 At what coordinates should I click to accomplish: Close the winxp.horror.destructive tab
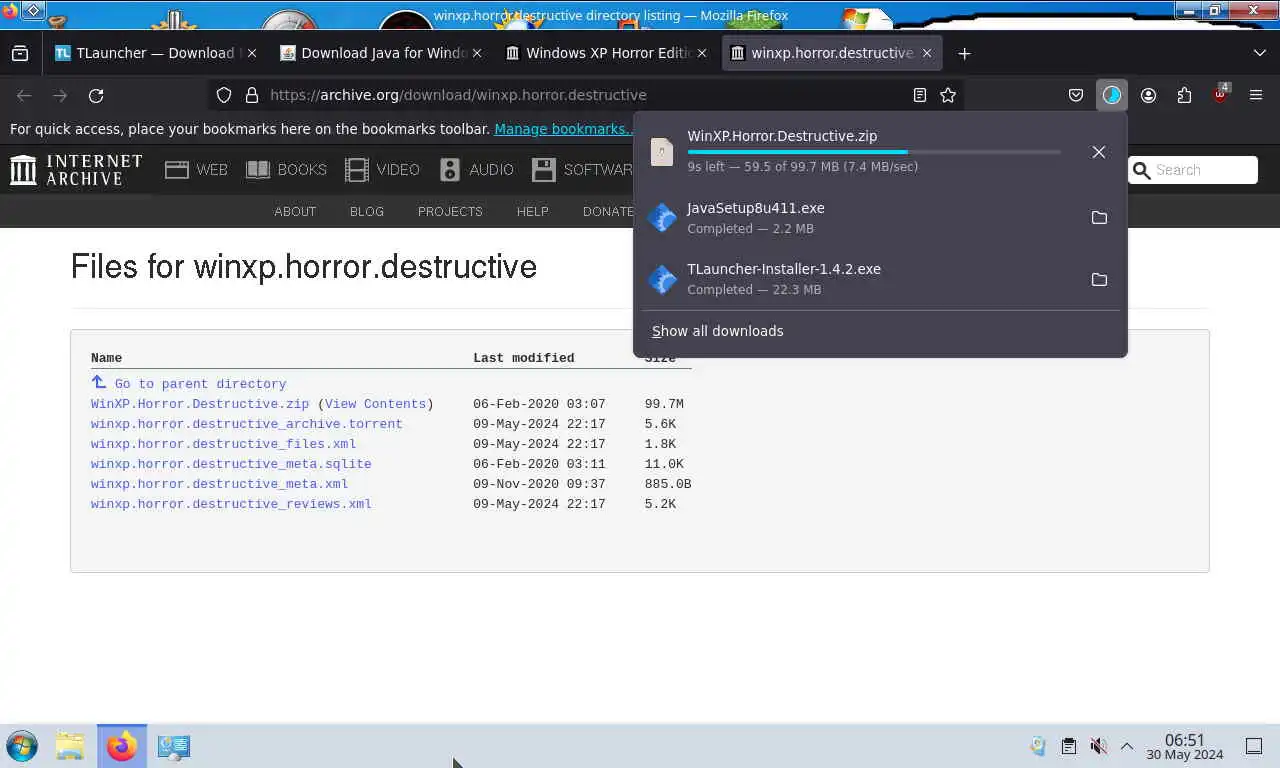click(x=926, y=53)
